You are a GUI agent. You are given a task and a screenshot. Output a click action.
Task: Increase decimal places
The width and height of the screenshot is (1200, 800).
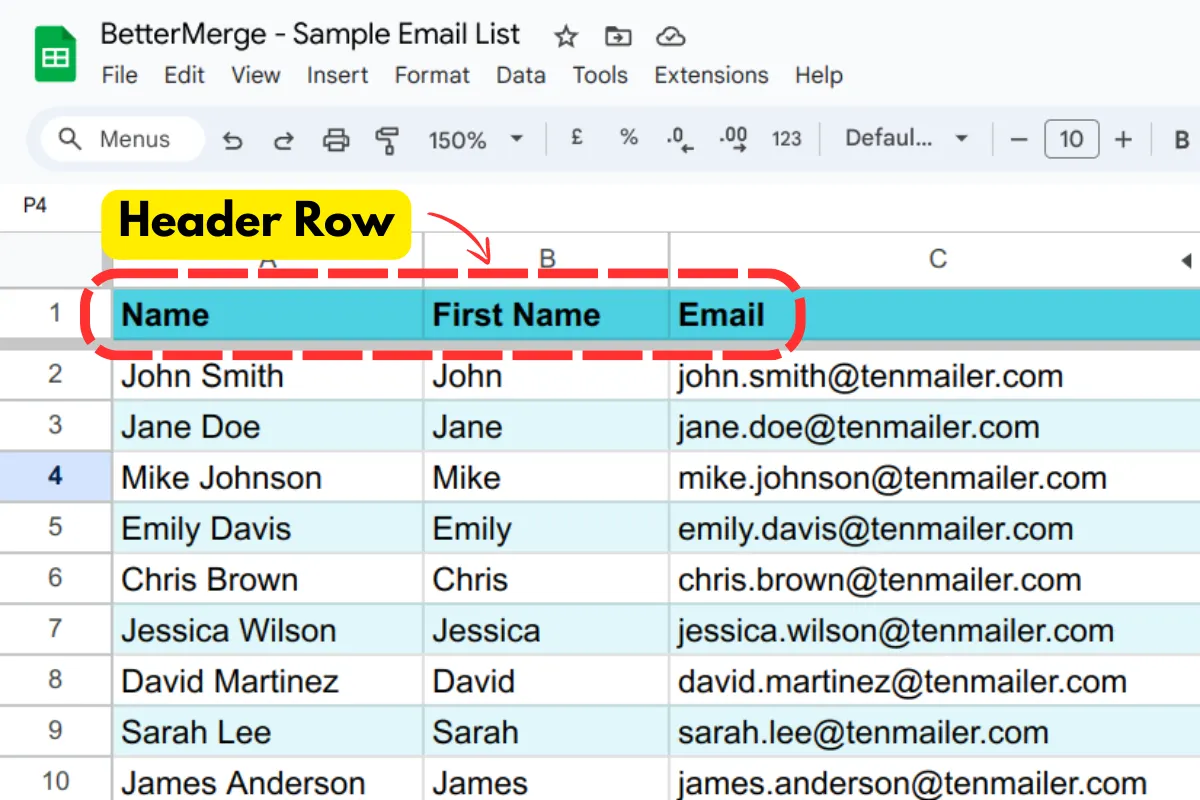coord(734,139)
